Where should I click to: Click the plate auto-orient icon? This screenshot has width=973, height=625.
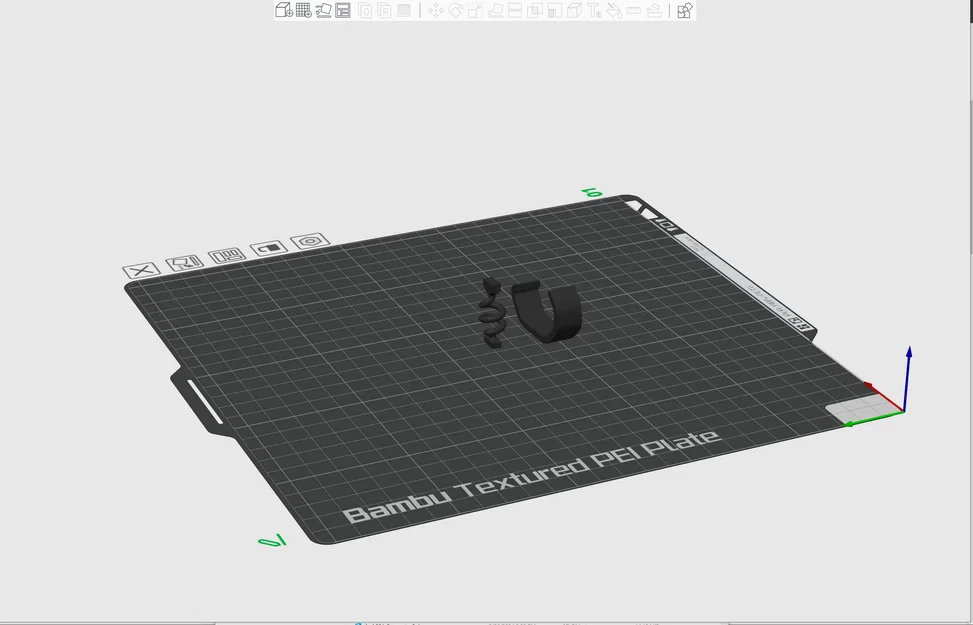point(185,263)
